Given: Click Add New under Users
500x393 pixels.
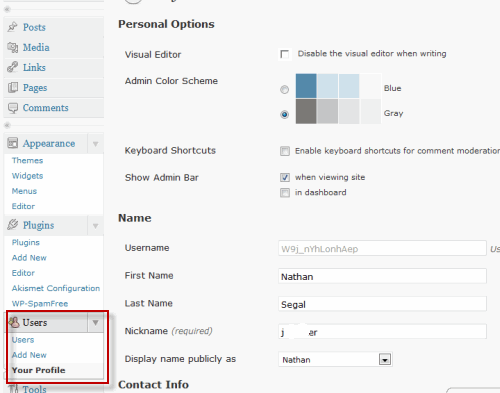Looking at the screenshot, I should click(x=29, y=355).
